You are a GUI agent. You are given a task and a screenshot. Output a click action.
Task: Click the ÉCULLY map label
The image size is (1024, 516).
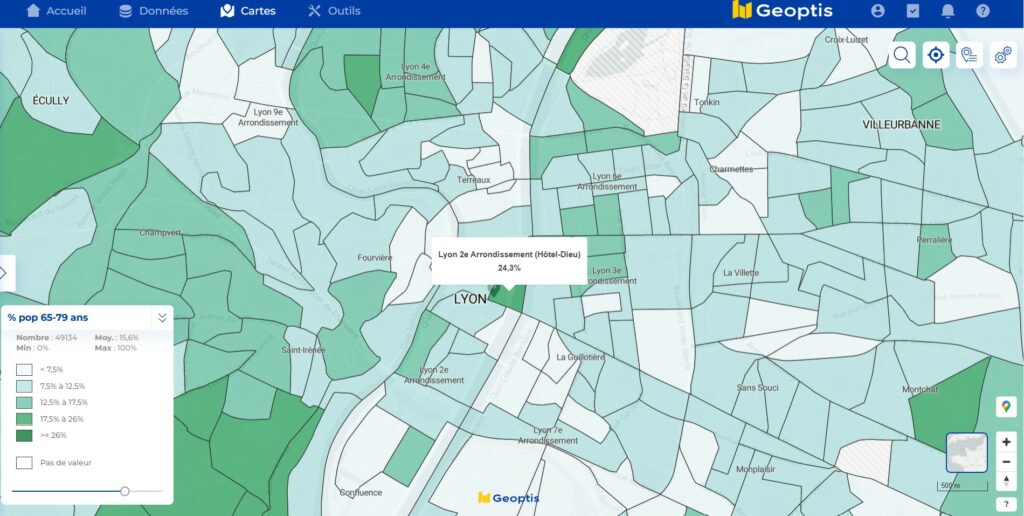50,101
